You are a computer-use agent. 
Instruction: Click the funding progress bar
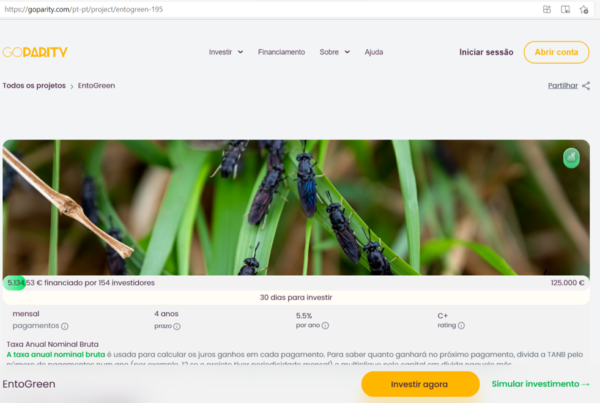[296, 283]
